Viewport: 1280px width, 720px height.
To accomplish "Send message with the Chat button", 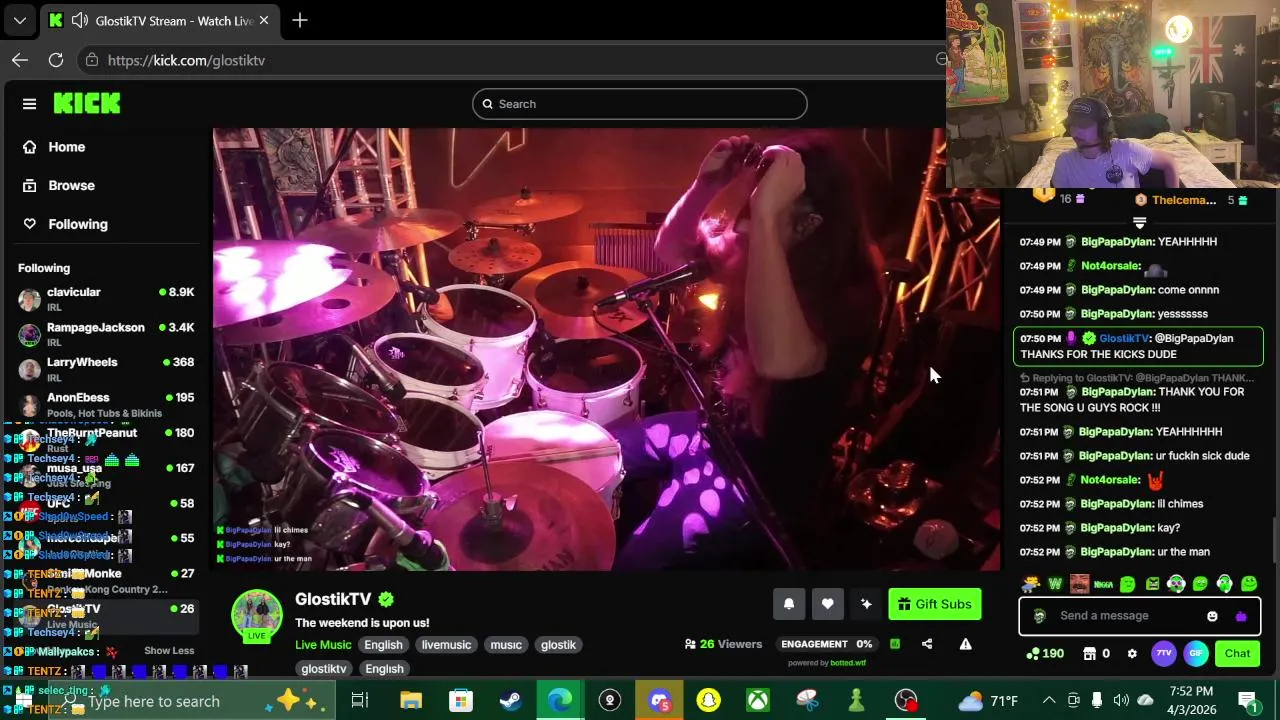I will click(x=1237, y=654).
